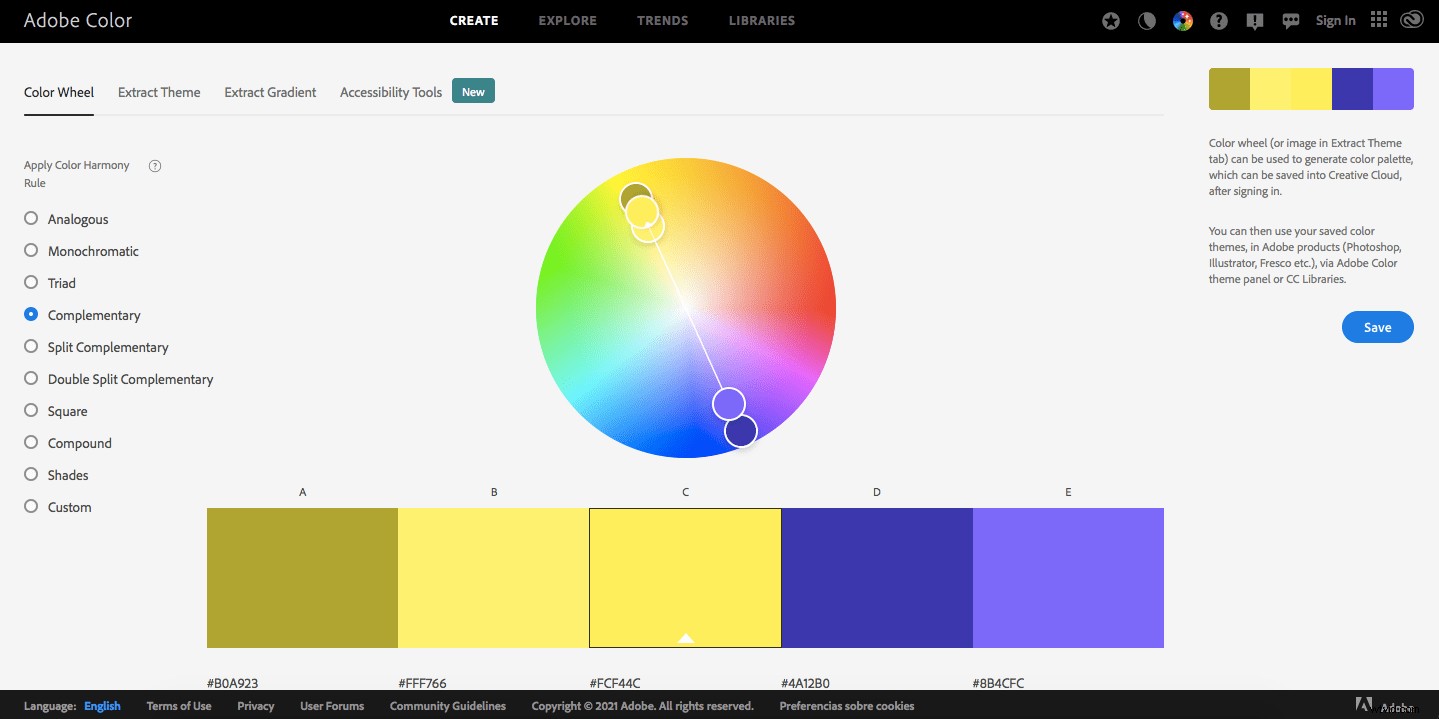Image resolution: width=1439 pixels, height=719 pixels.
Task: Select the Triad harmony rule
Action: pos(31,283)
